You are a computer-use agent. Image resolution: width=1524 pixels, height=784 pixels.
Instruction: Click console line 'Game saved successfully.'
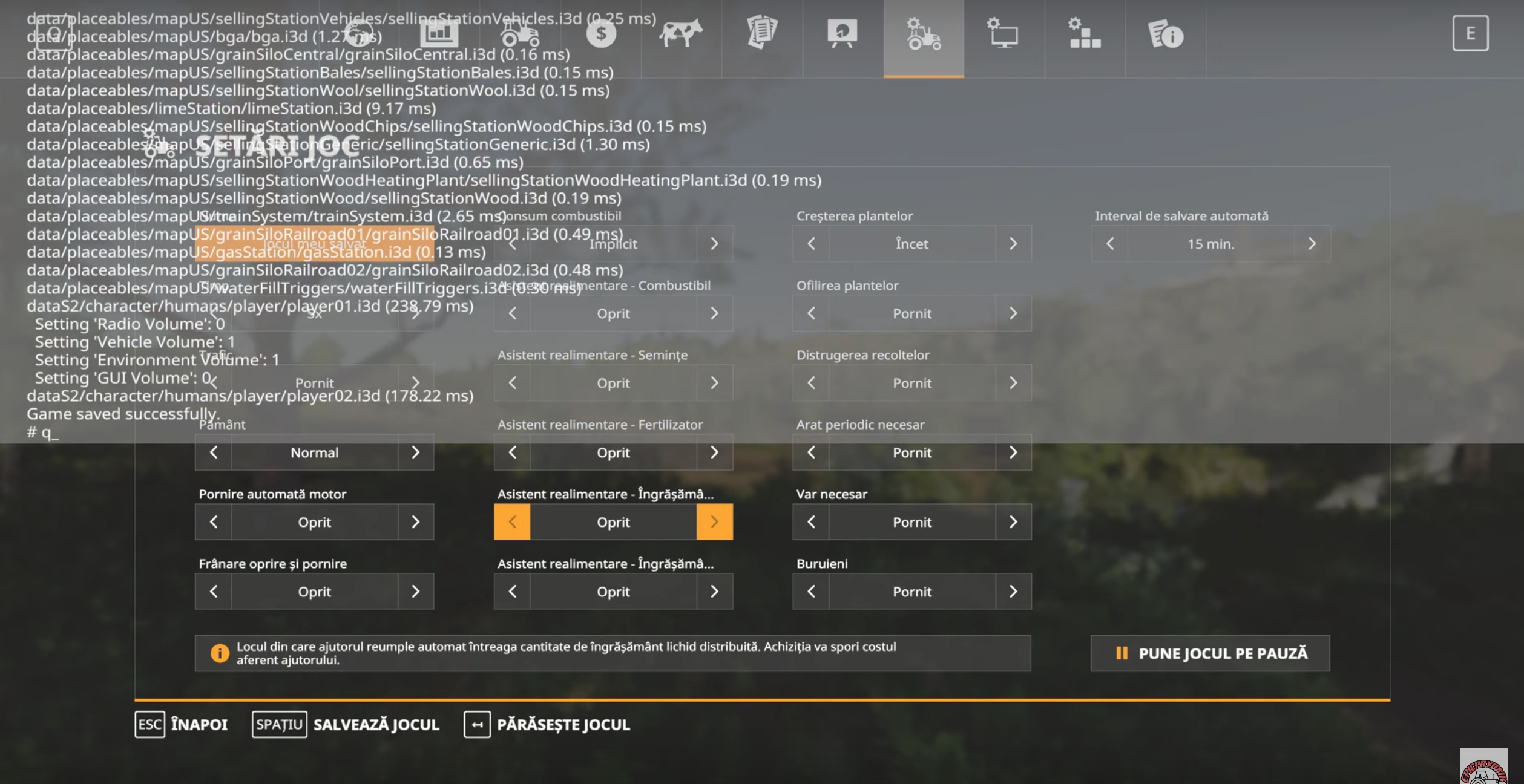(x=123, y=414)
